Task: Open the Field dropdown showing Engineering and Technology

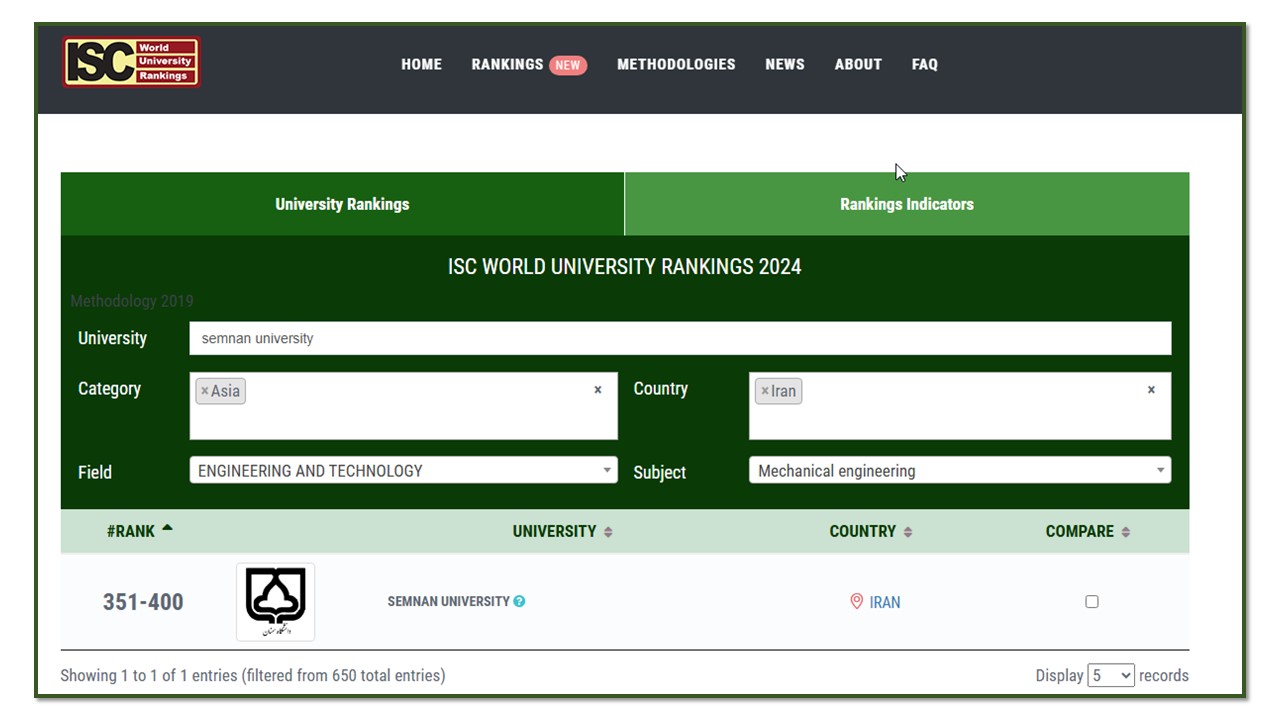Action: [403, 470]
